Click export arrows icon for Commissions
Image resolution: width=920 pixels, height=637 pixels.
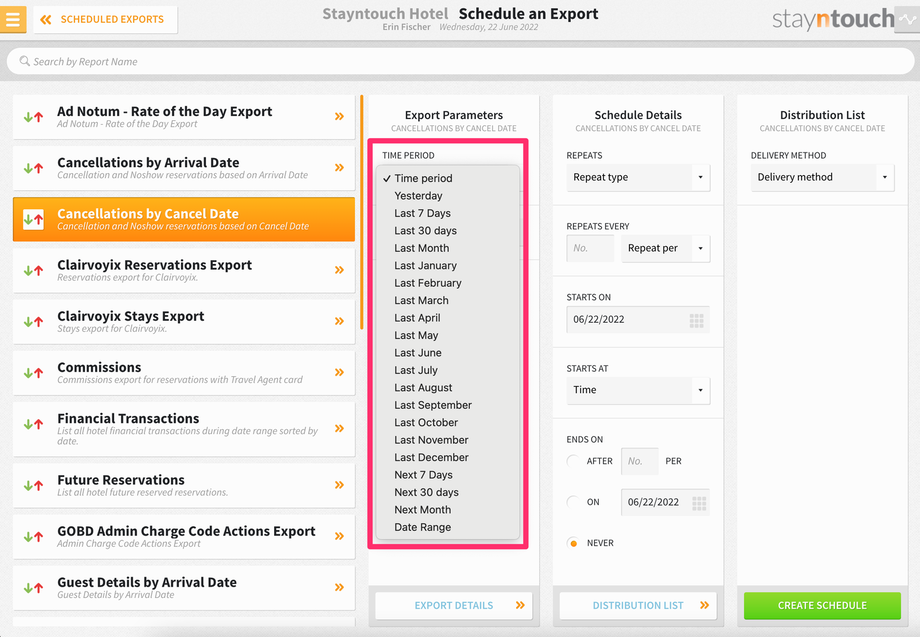pos(33,372)
